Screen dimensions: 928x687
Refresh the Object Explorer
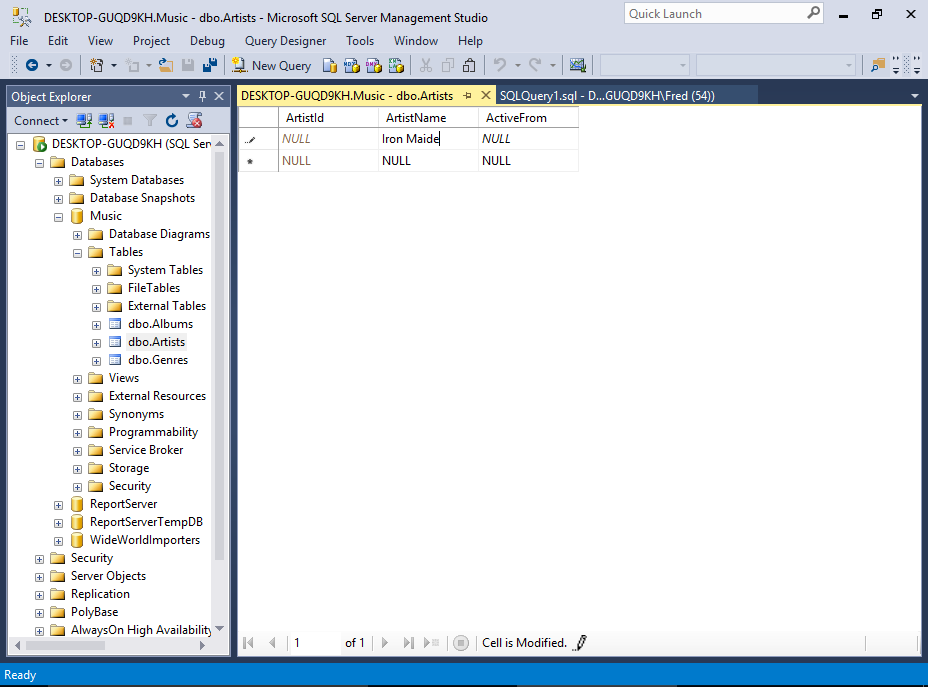[x=171, y=120]
